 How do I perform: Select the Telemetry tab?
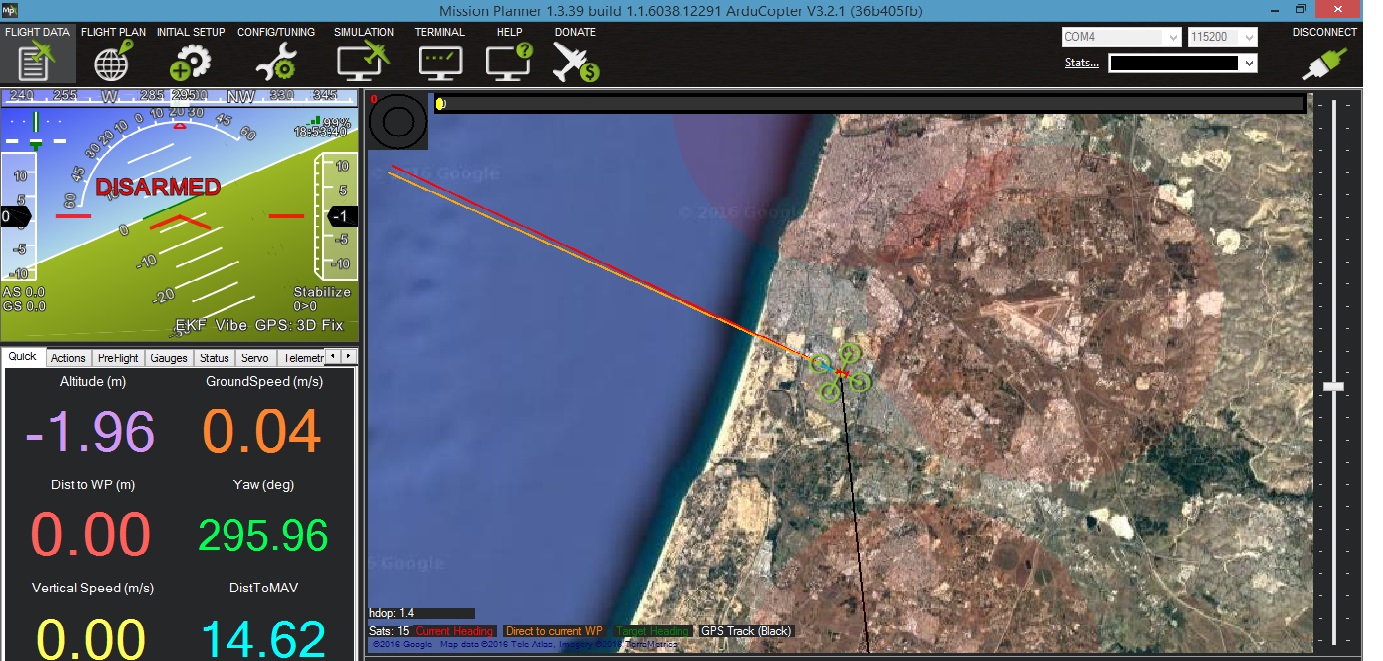pyautogui.click(x=302, y=358)
